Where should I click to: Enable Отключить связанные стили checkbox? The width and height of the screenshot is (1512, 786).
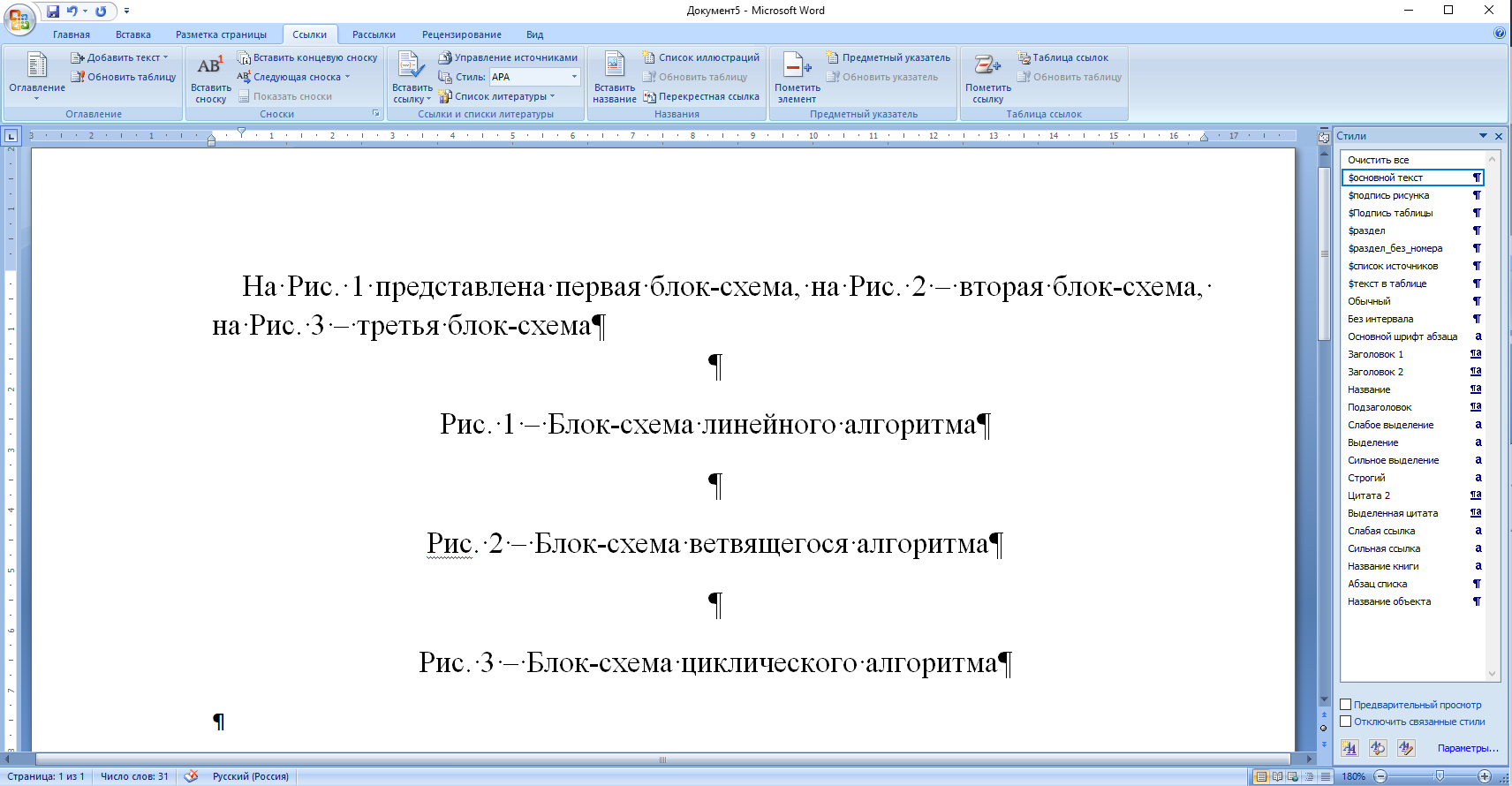1346,722
